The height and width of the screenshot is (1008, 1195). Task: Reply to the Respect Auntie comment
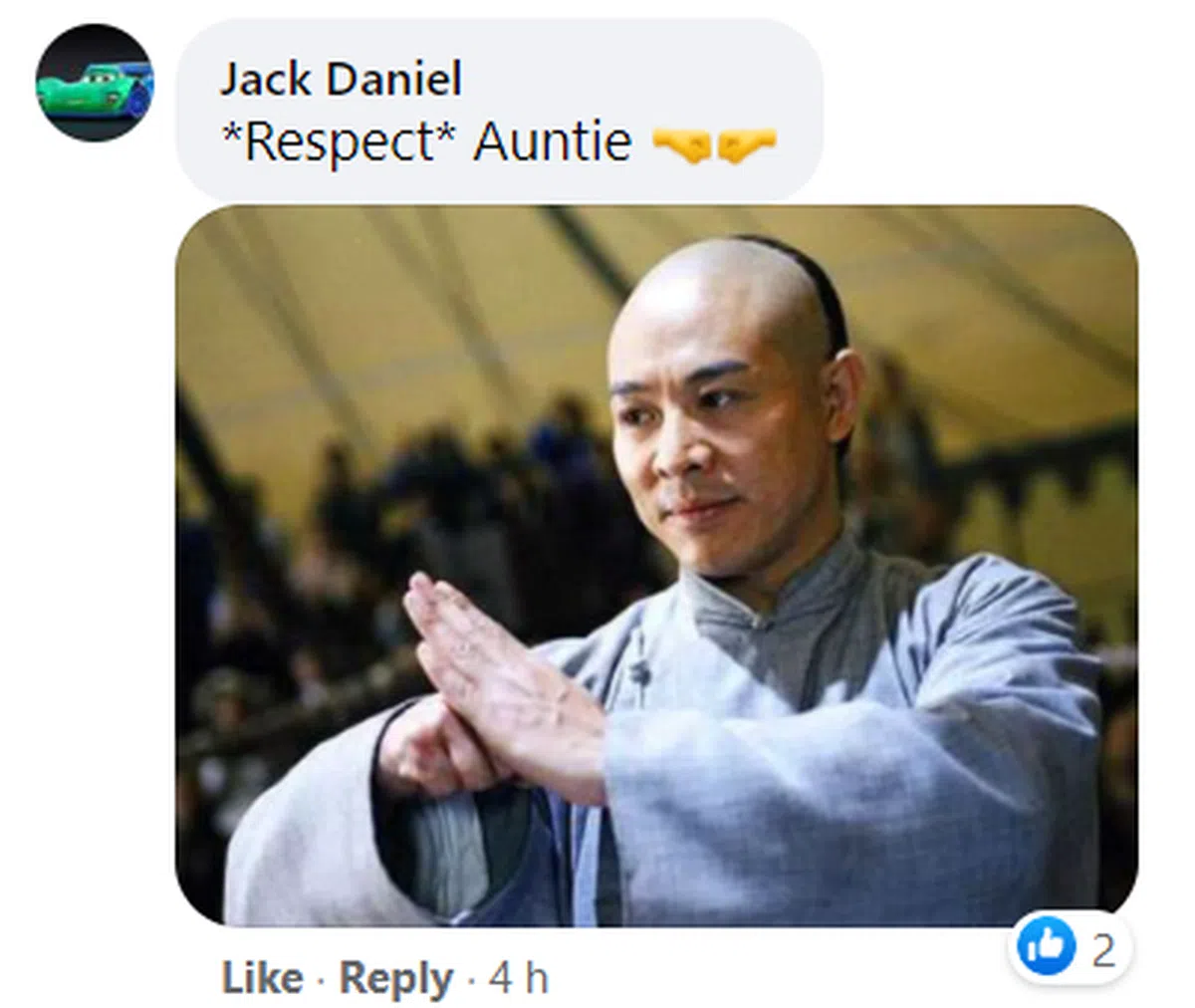[x=395, y=978]
